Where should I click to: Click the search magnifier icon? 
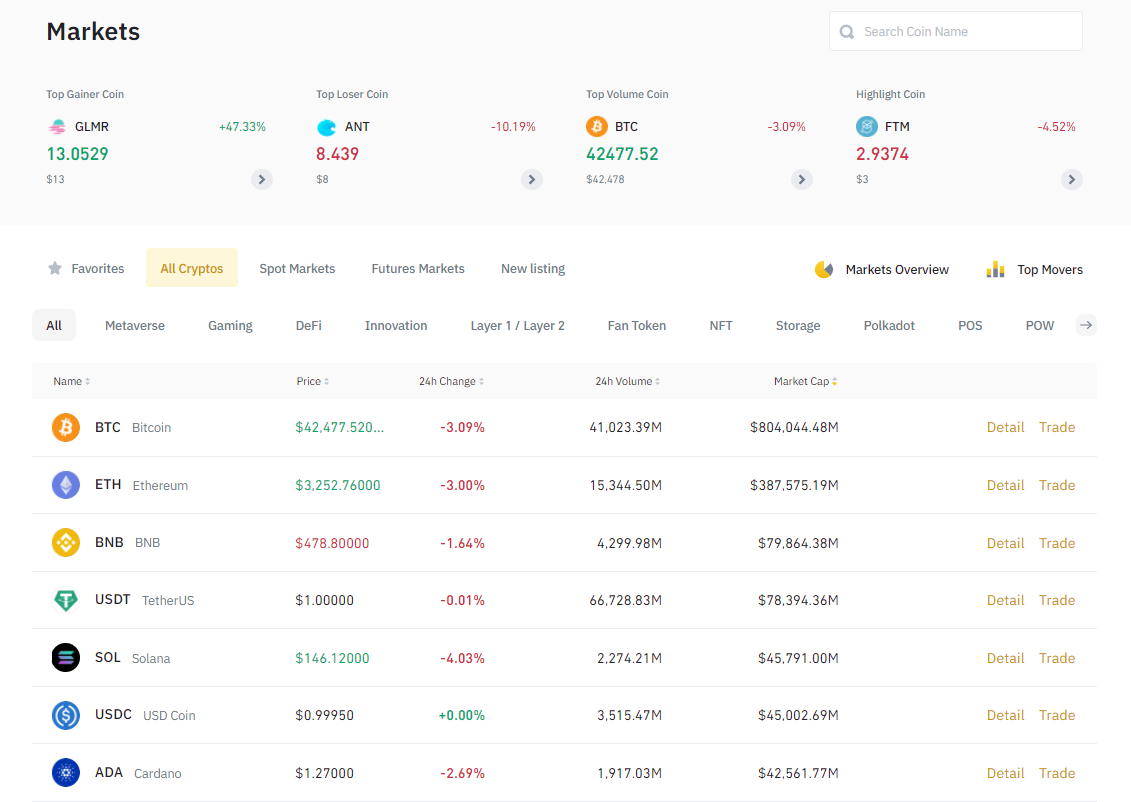(x=847, y=32)
